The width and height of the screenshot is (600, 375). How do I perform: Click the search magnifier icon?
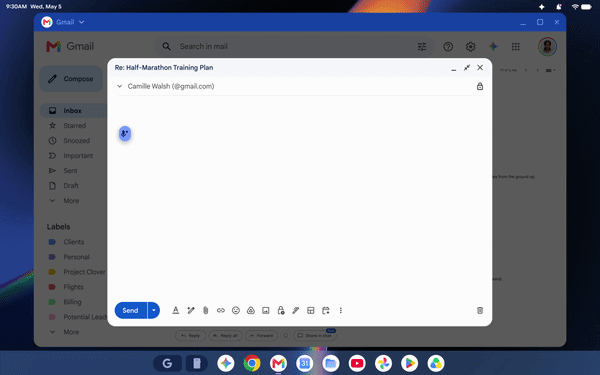click(166, 46)
